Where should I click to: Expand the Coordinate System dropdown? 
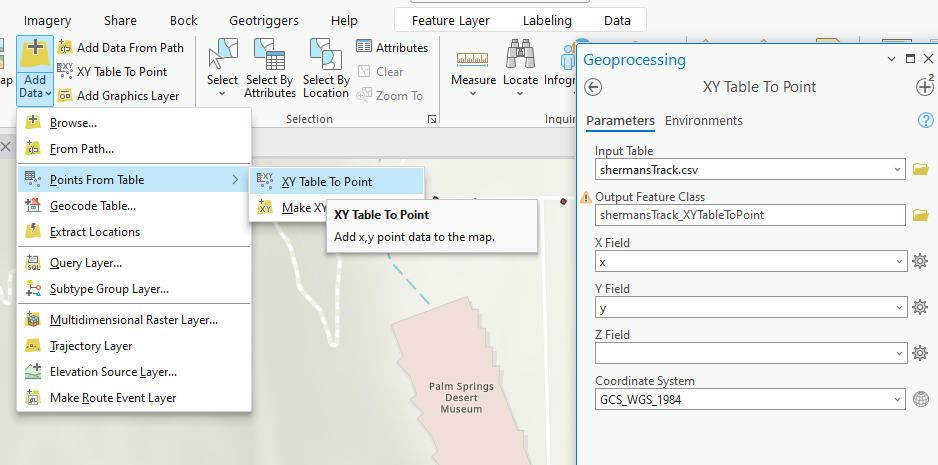[898, 399]
